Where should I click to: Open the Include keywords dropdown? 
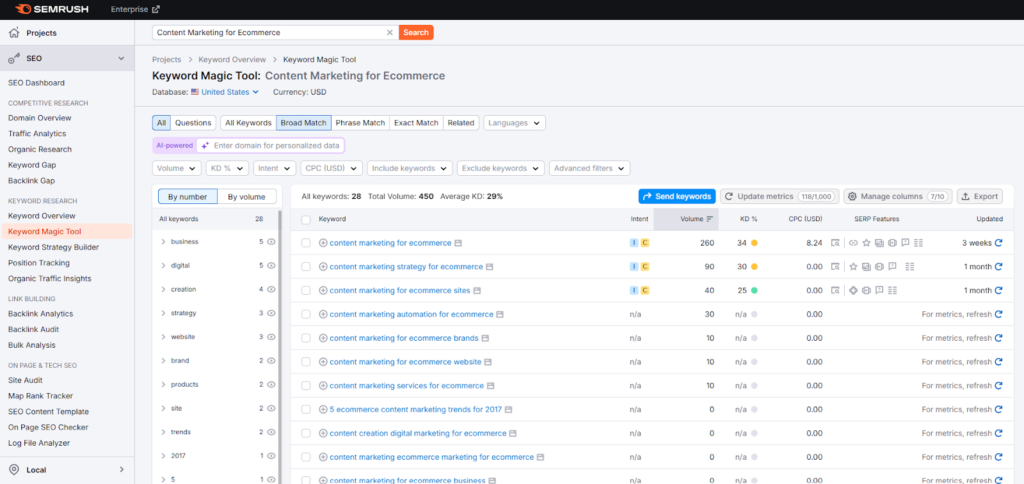tap(409, 169)
